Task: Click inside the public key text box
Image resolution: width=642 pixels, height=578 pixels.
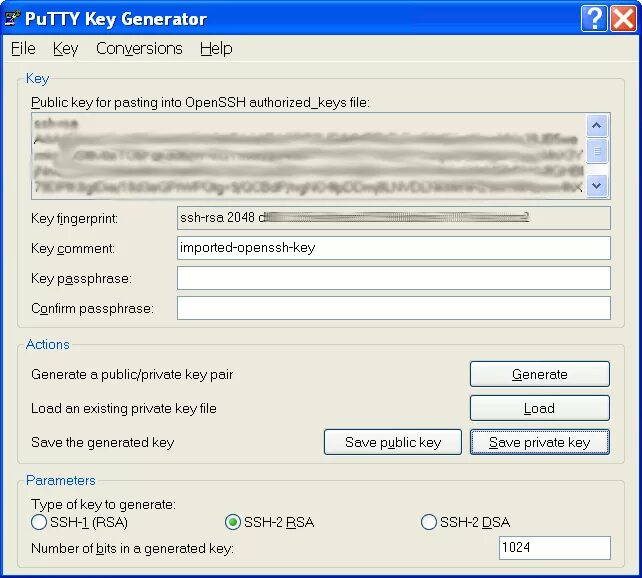Action: 308,156
